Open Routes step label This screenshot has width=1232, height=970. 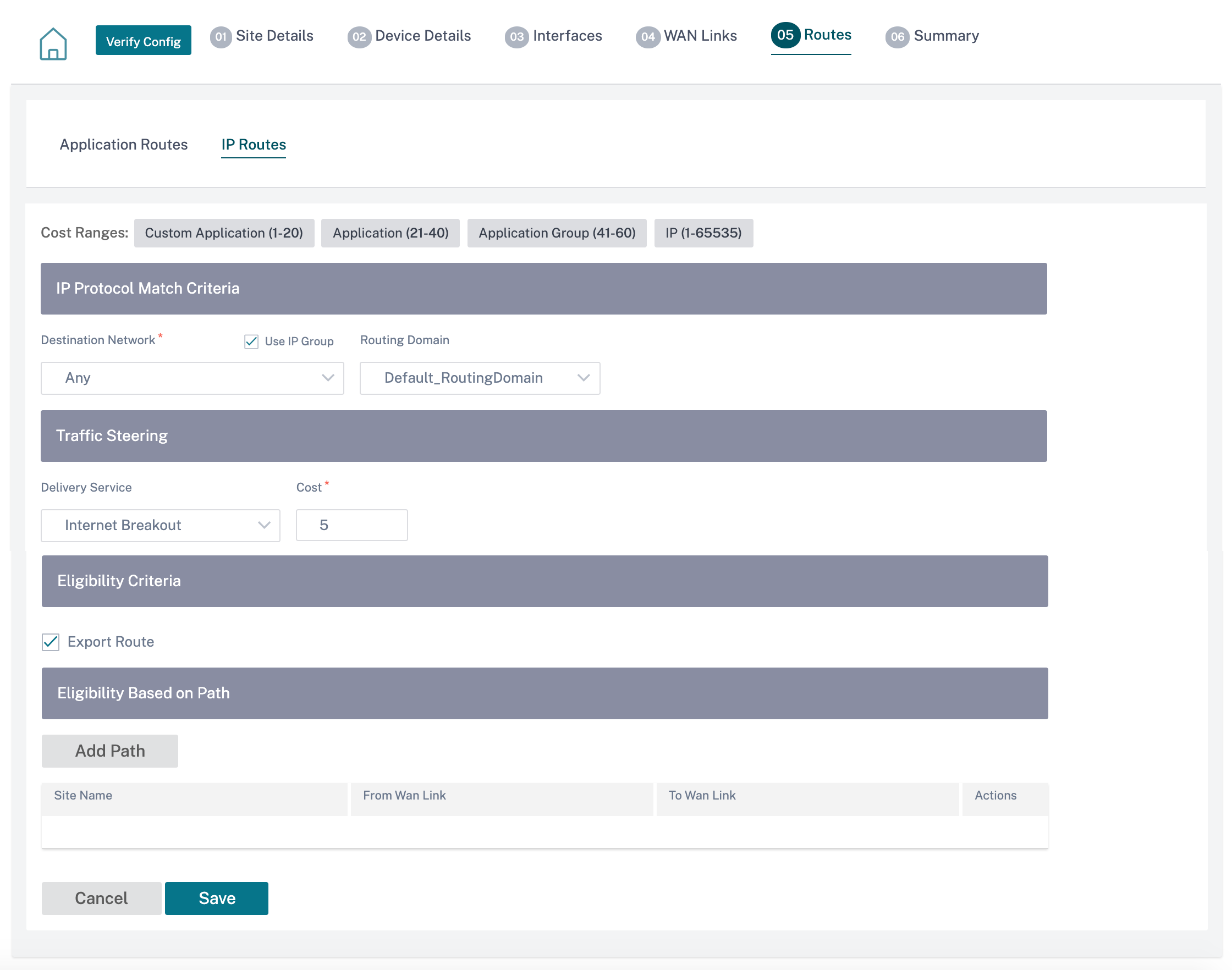(x=828, y=35)
